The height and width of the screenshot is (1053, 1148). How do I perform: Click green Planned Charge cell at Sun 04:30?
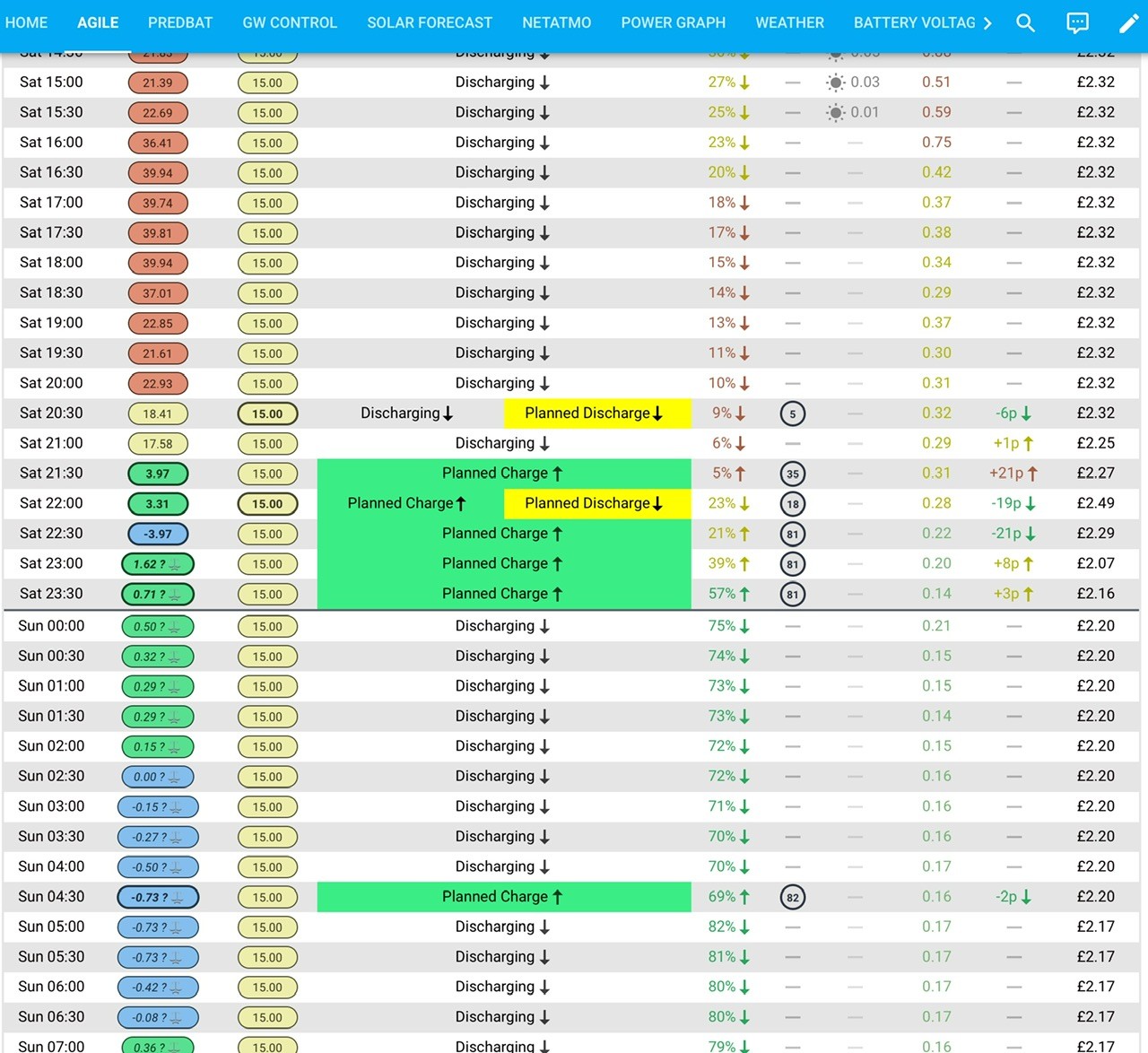pos(504,897)
